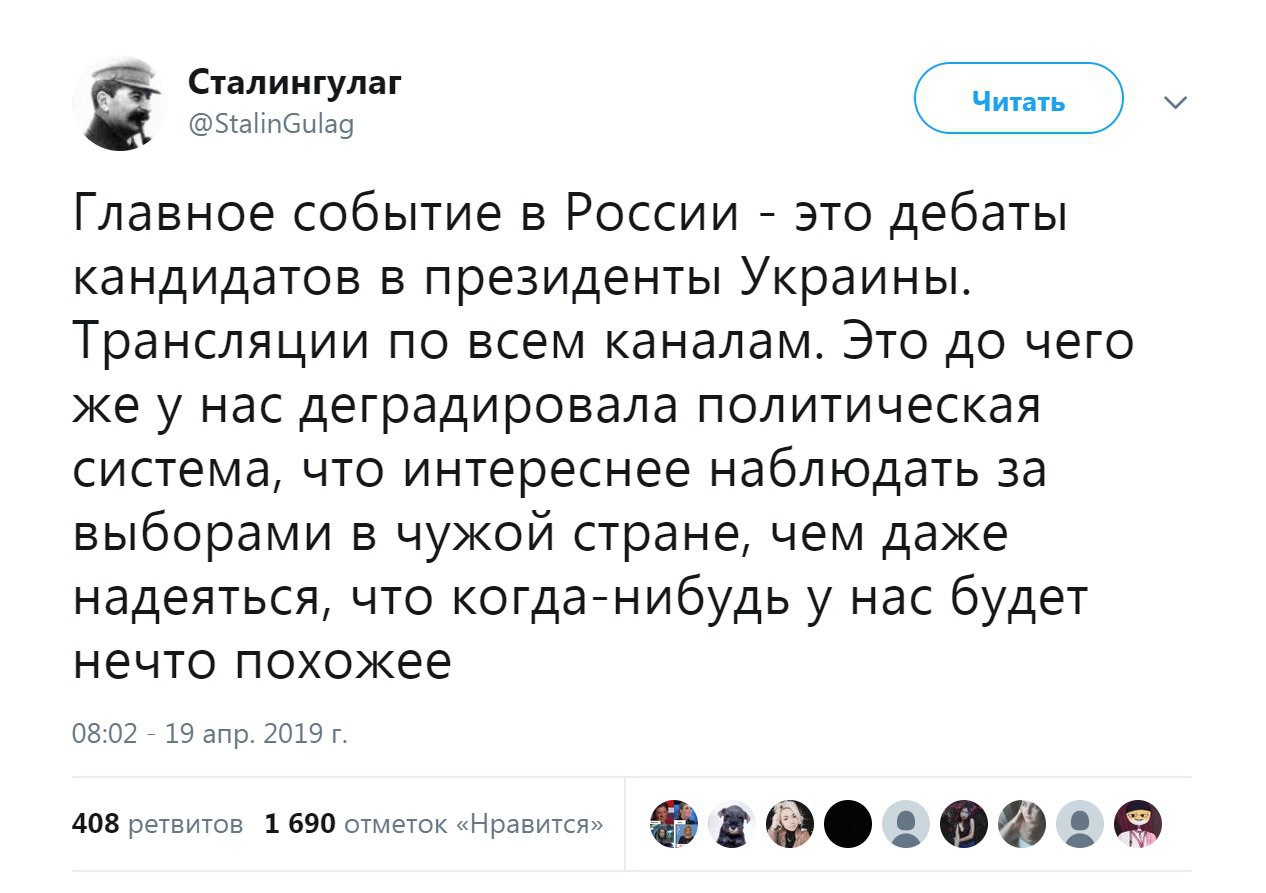Click the blonde woman liker avatar
Image resolution: width=1266 pixels, height=893 pixels.
click(789, 824)
